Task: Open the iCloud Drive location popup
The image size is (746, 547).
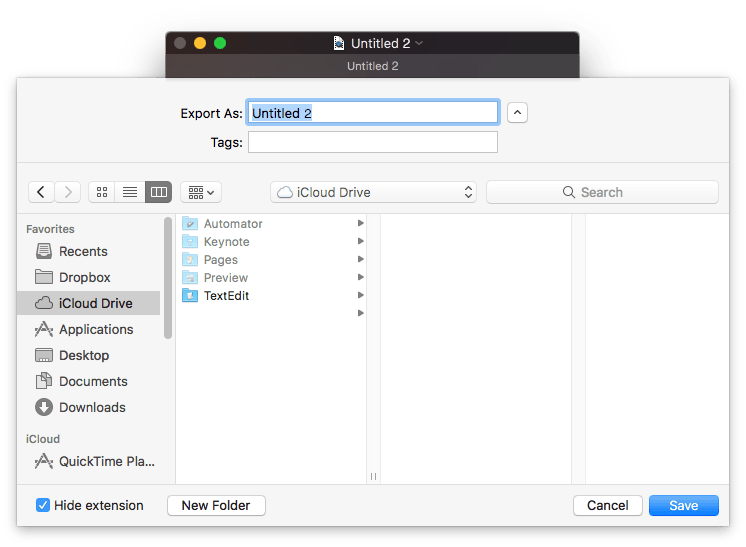Action: pyautogui.click(x=373, y=192)
